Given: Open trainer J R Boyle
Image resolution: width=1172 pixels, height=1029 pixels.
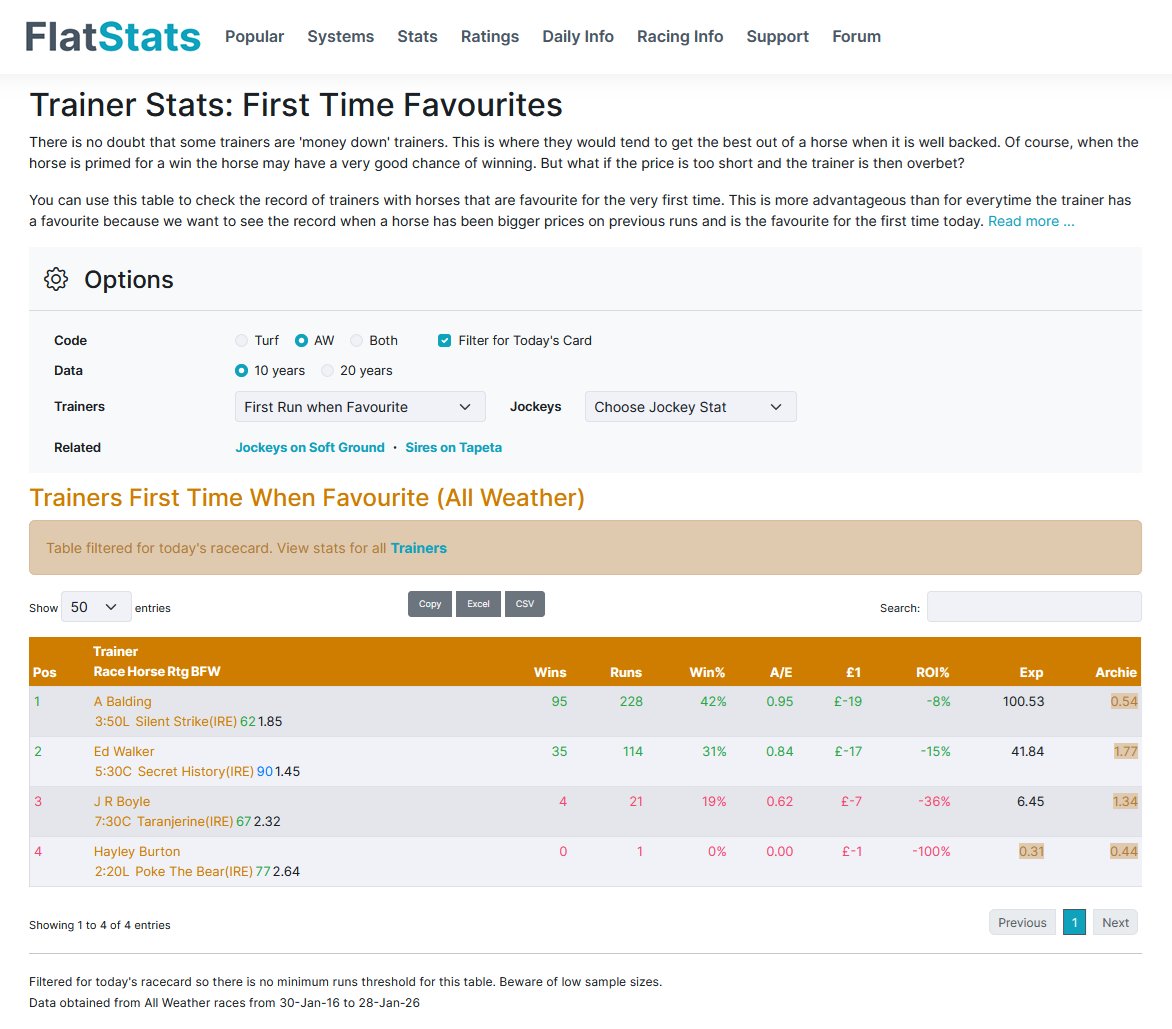Looking at the screenshot, I should (122, 802).
